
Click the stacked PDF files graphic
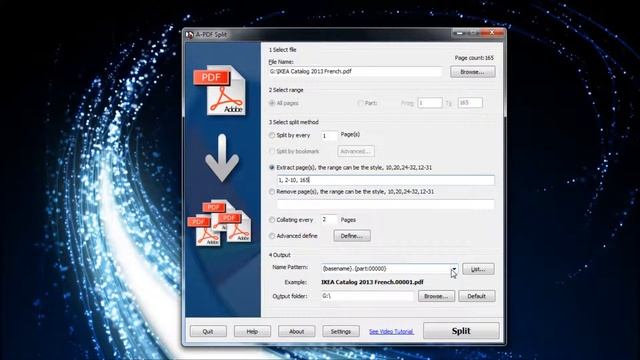(220, 223)
